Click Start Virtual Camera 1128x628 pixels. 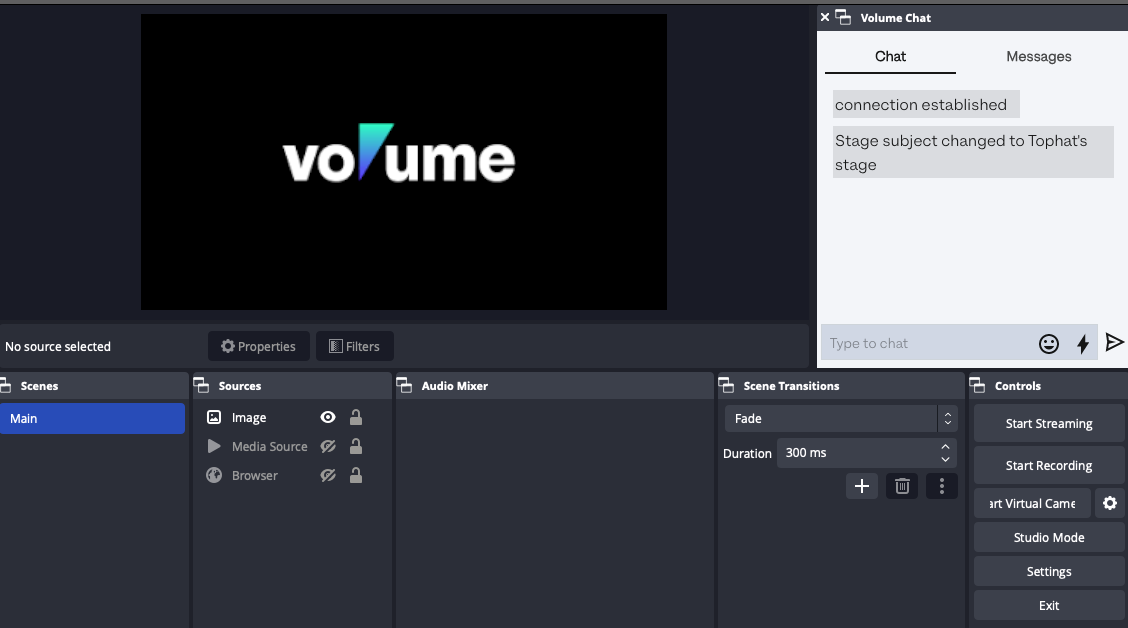coord(1032,504)
